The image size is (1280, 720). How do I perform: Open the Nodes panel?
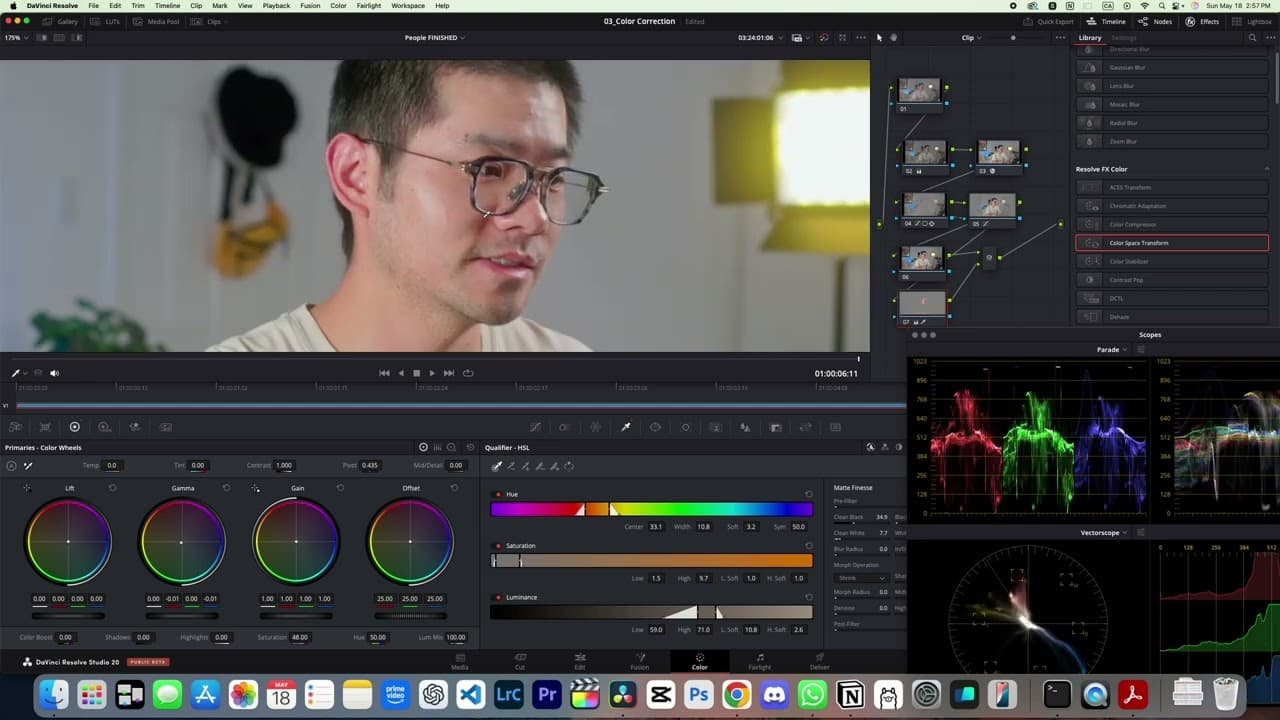1153,21
